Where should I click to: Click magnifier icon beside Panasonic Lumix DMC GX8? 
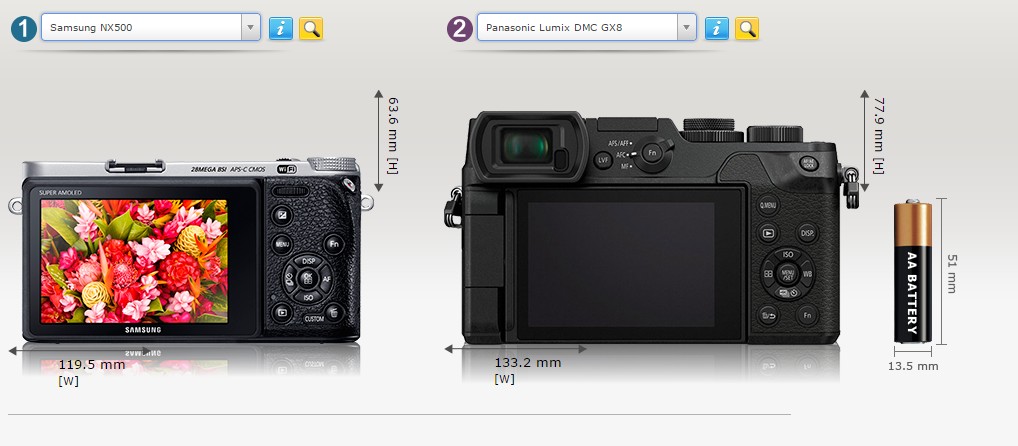pos(746,28)
